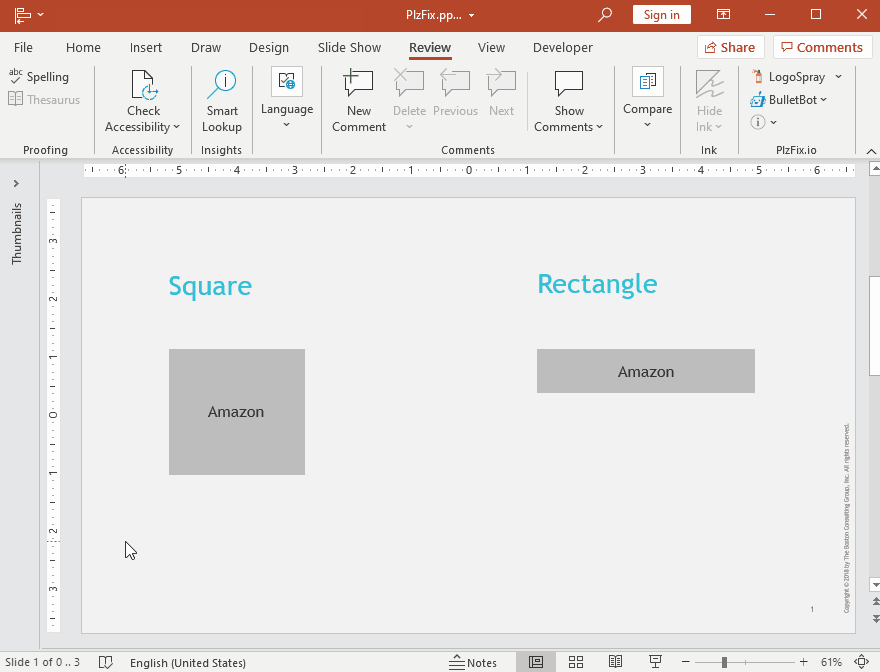Run the Spelling checker

[x=40, y=76]
